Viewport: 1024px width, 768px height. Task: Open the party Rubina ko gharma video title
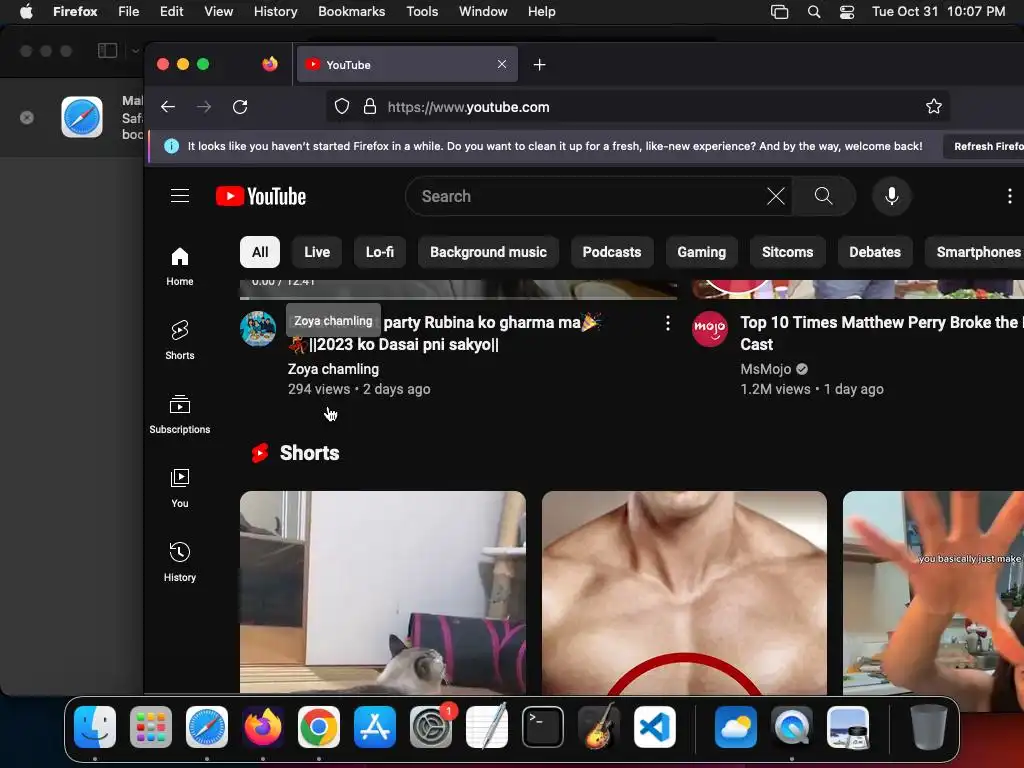[x=445, y=333]
